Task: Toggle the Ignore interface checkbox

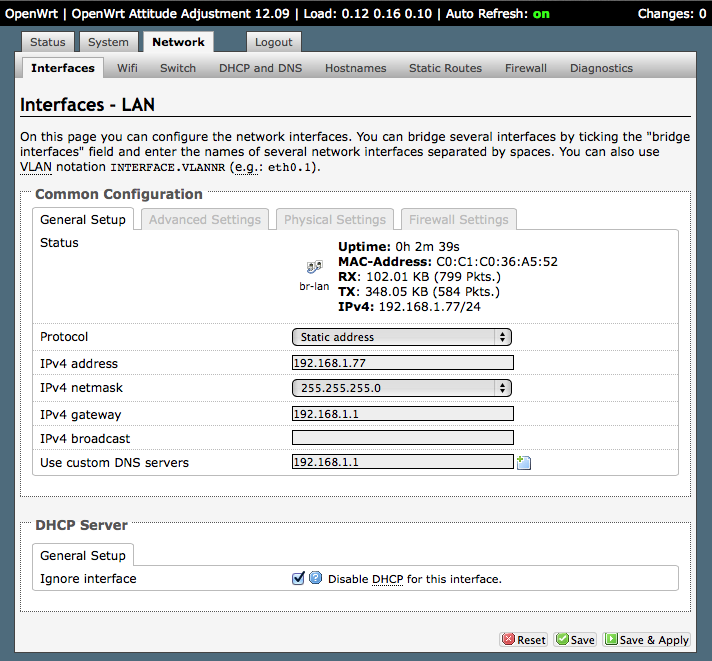Action: (298, 578)
